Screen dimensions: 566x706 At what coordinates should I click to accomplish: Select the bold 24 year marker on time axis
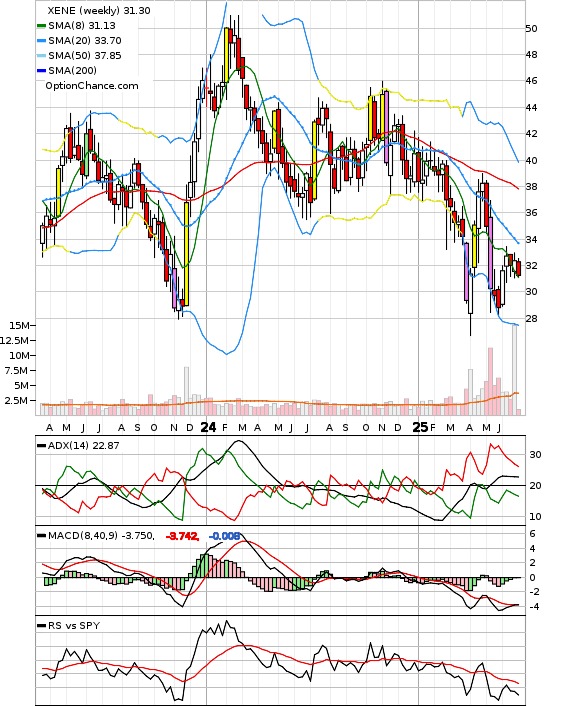[x=208, y=427]
